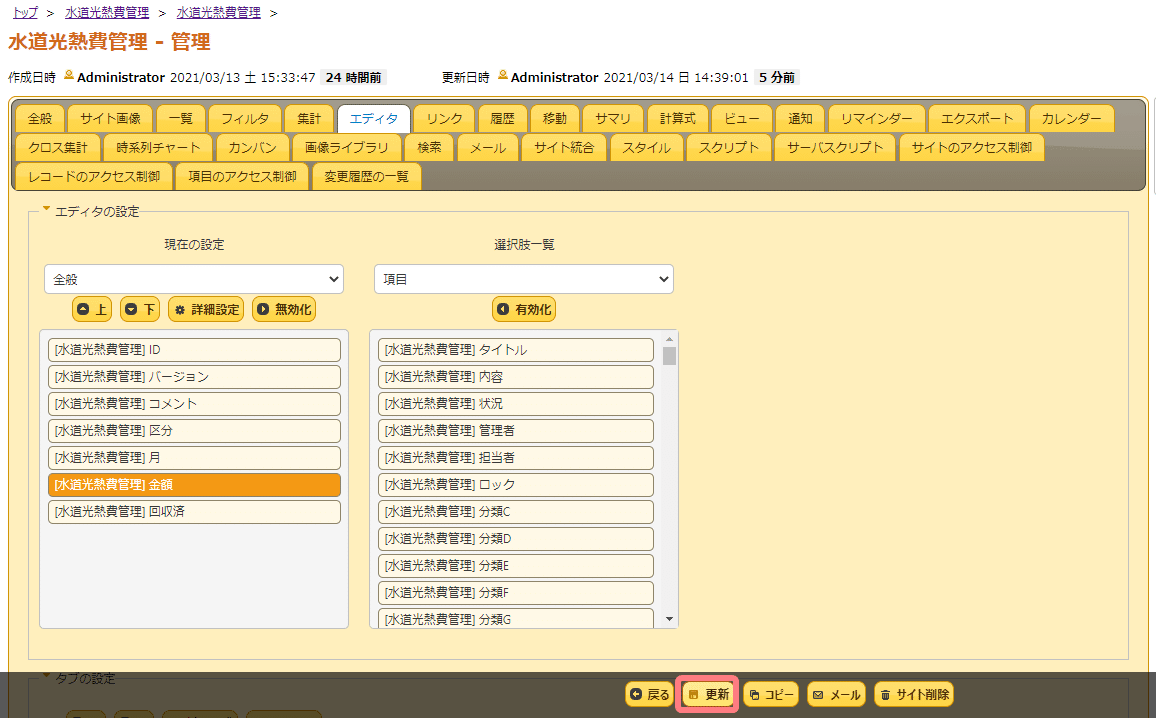Select 状況 in the options list
The height and width of the screenshot is (718, 1156).
point(516,404)
